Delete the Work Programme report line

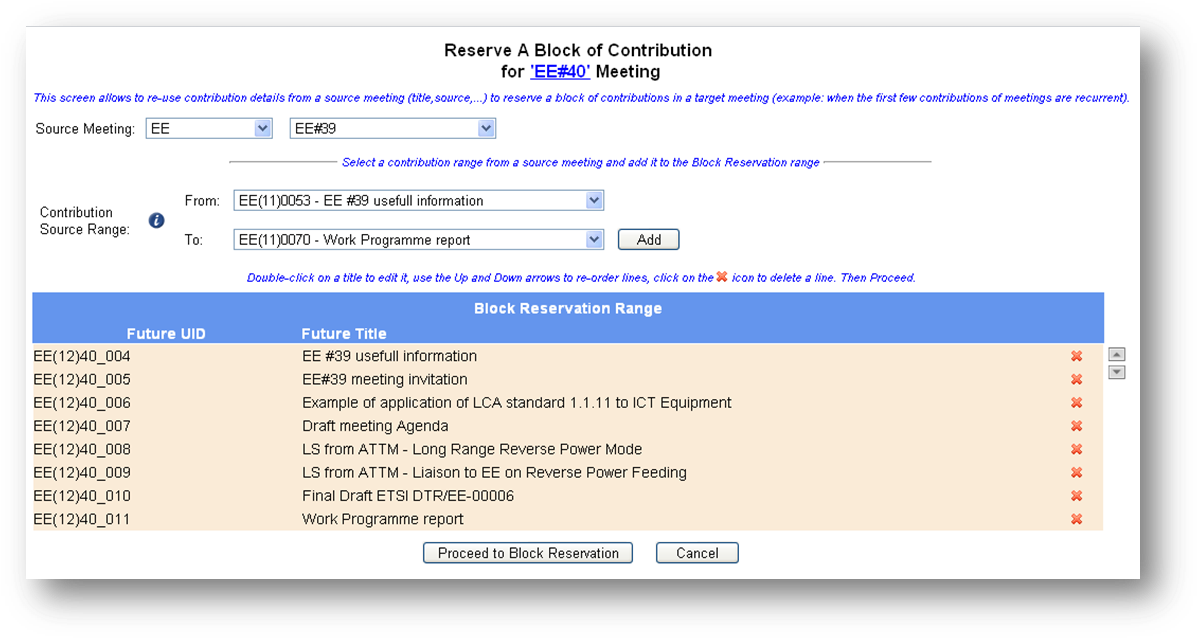[1076, 519]
